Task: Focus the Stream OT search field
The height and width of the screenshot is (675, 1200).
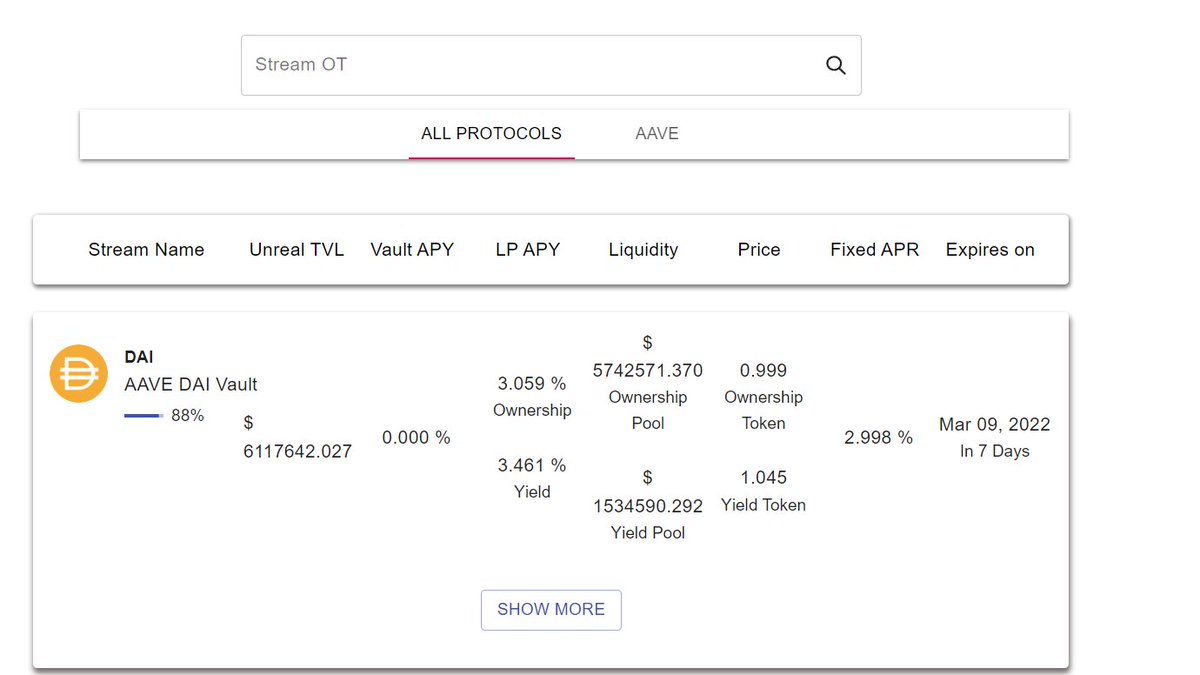Action: (551, 65)
